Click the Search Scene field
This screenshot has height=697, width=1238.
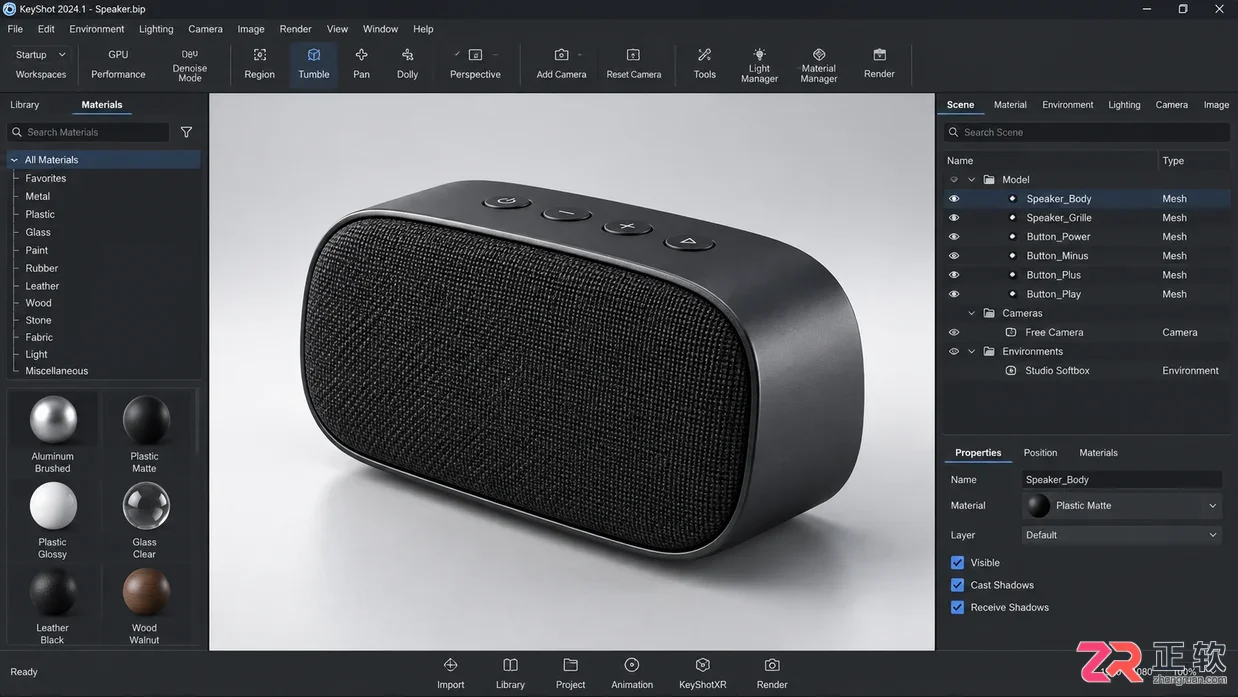tap(1086, 132)
